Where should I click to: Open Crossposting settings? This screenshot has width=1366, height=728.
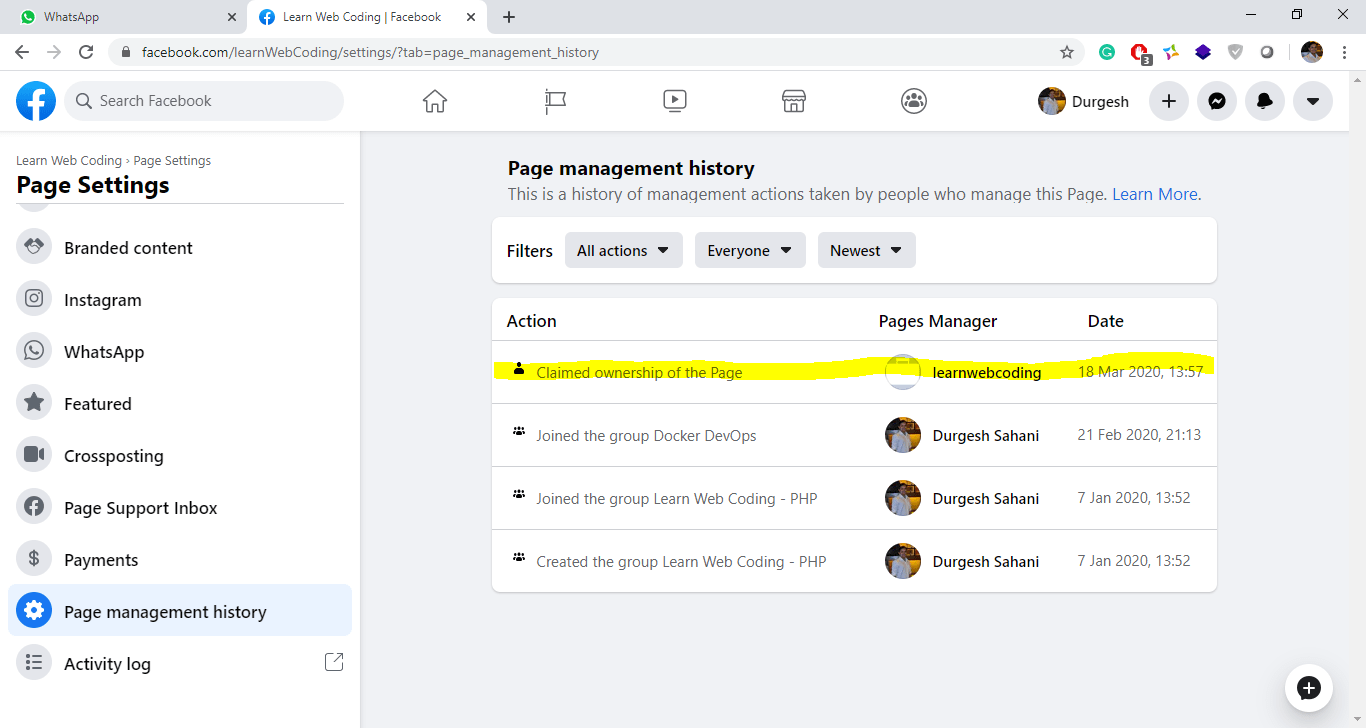pyautogui.click(x=180, y=456)
